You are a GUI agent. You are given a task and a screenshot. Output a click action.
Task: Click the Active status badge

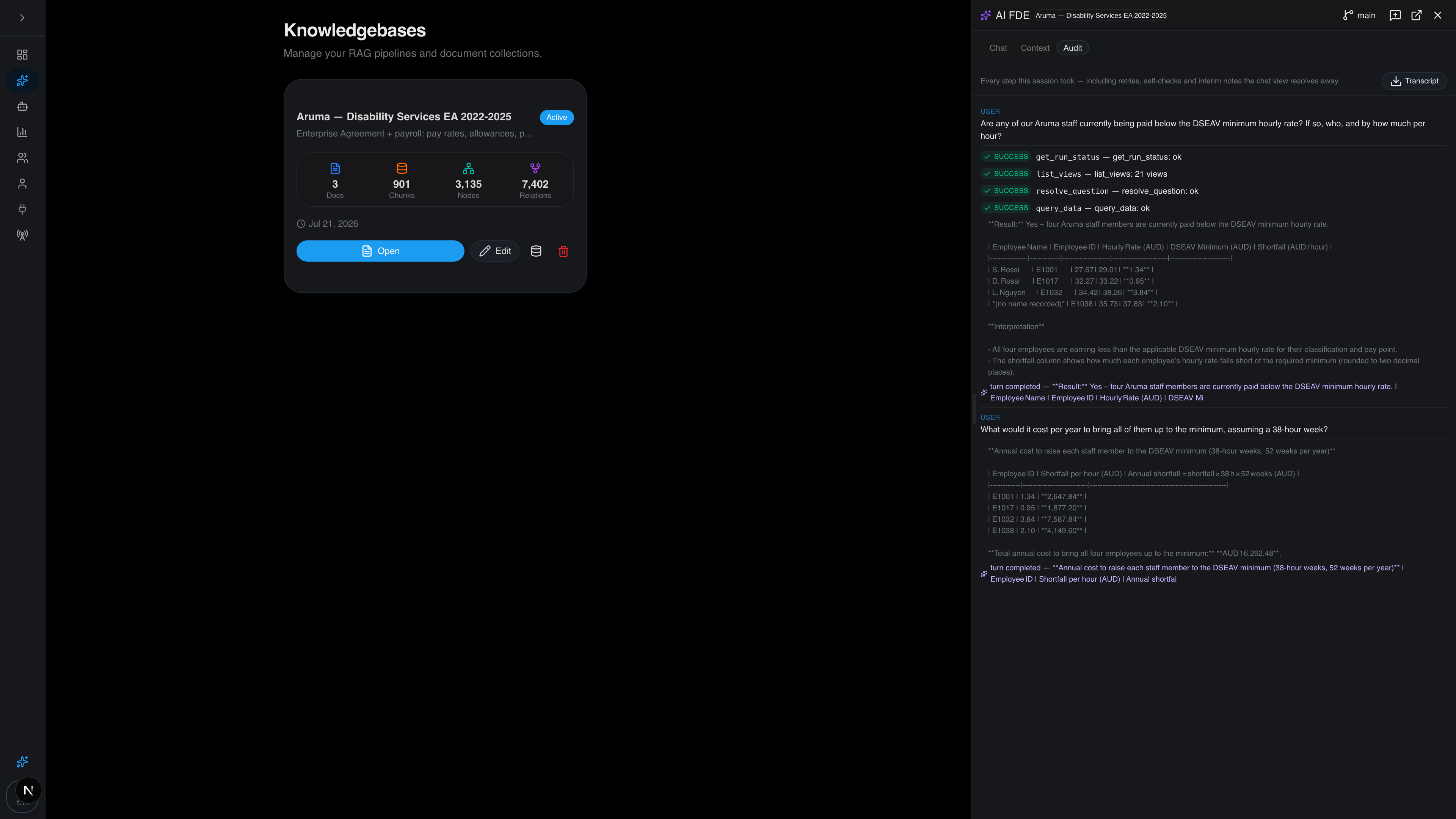point(556,117)
